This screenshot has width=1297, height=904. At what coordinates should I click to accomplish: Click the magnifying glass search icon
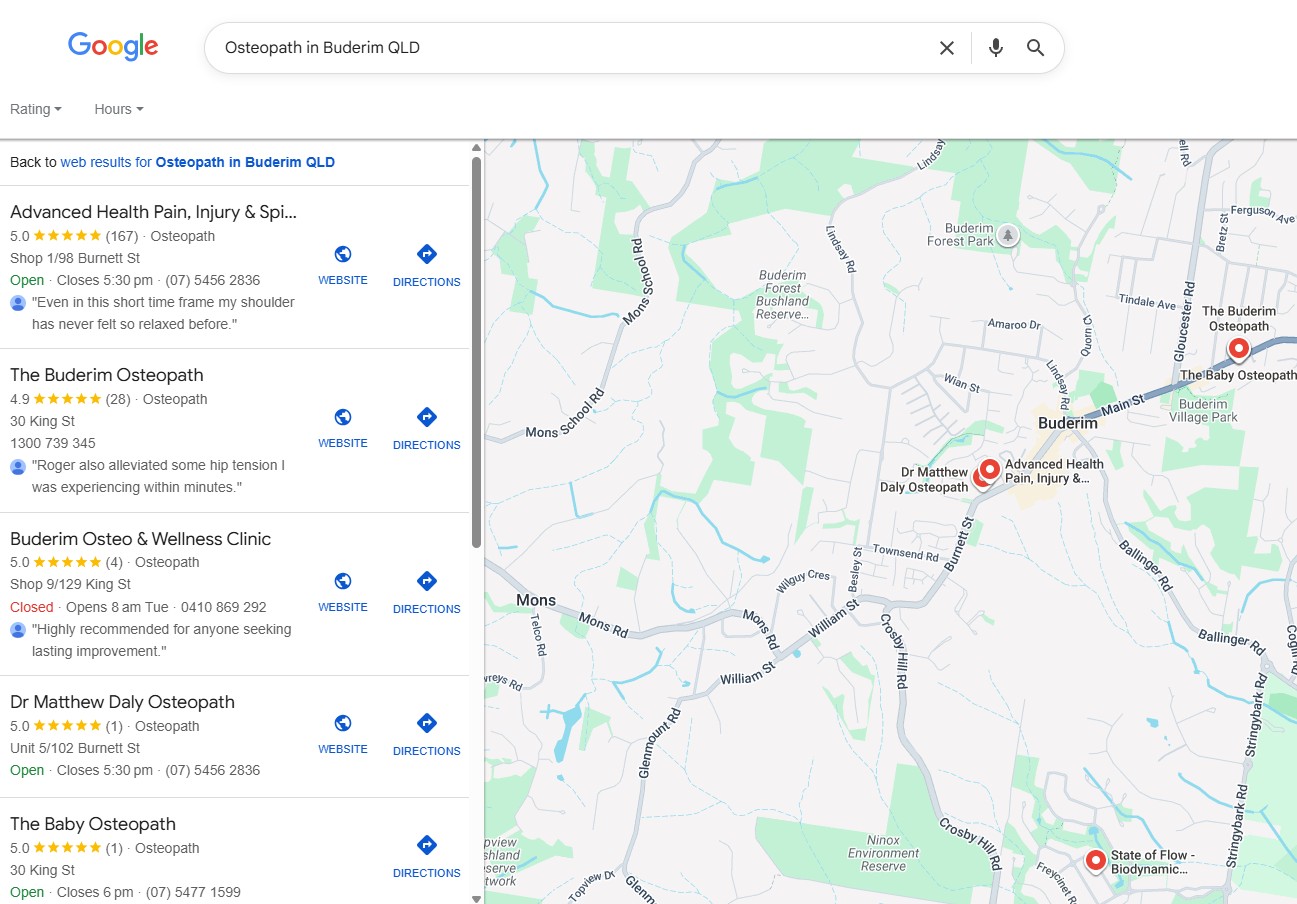[1035, 48]
